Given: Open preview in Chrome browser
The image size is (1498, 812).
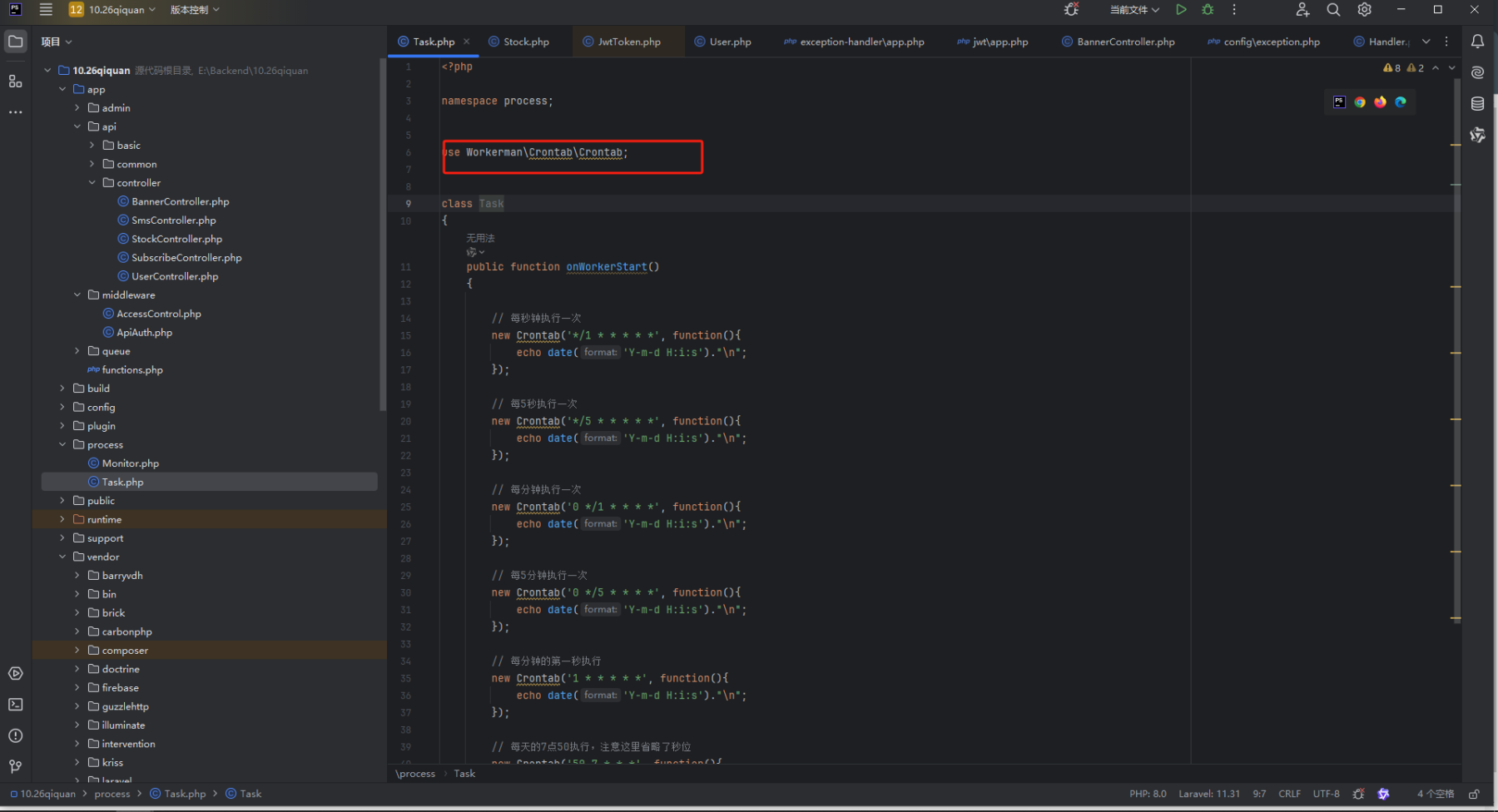Looking at the screenshot, I should pos(1360,102).
